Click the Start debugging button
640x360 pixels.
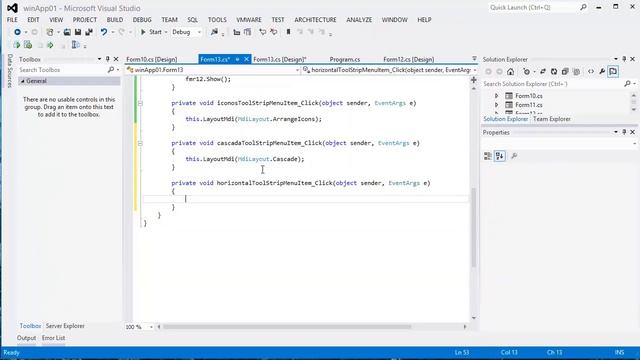coord(151,32)
